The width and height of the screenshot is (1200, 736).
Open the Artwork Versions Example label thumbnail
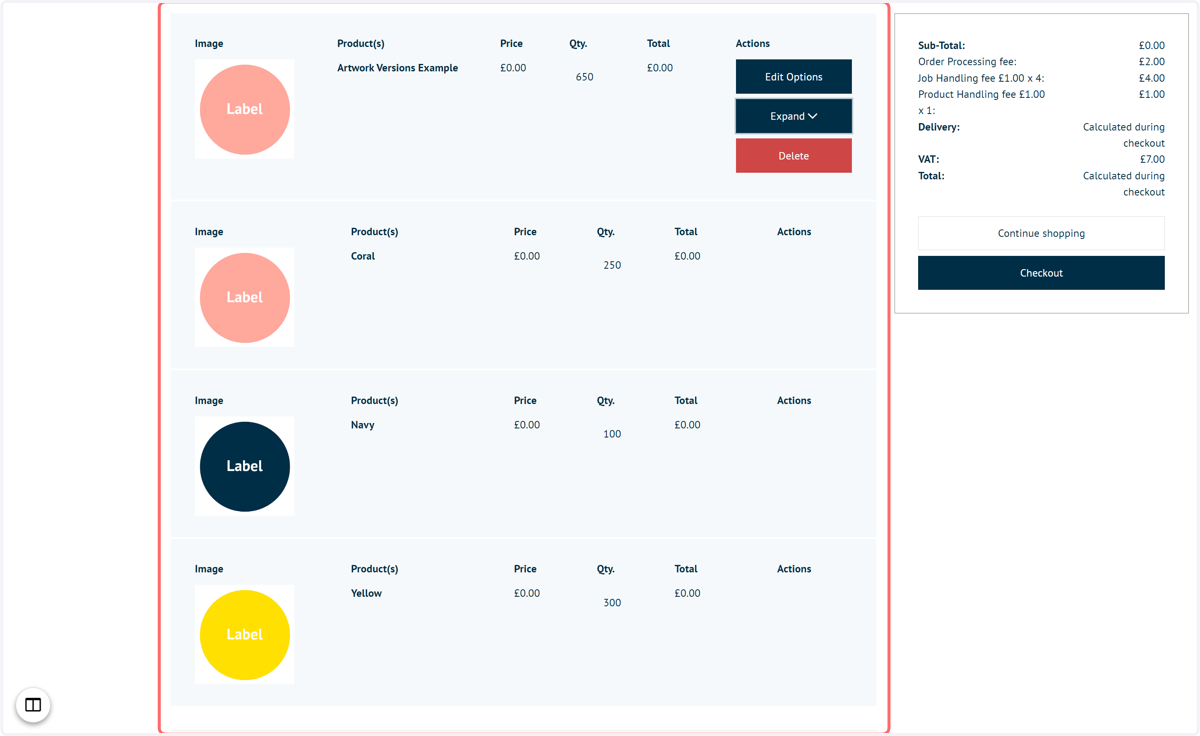click(245, 109)
